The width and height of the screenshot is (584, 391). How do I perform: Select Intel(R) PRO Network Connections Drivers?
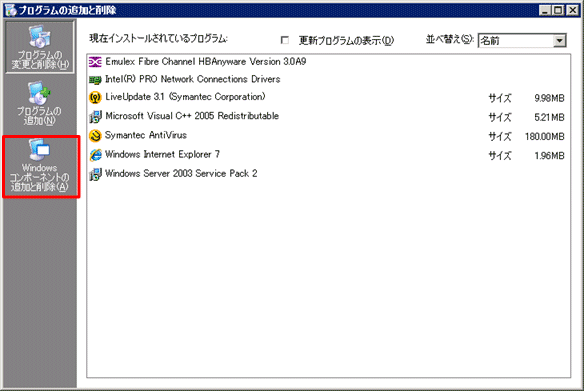tap(193, 79)
